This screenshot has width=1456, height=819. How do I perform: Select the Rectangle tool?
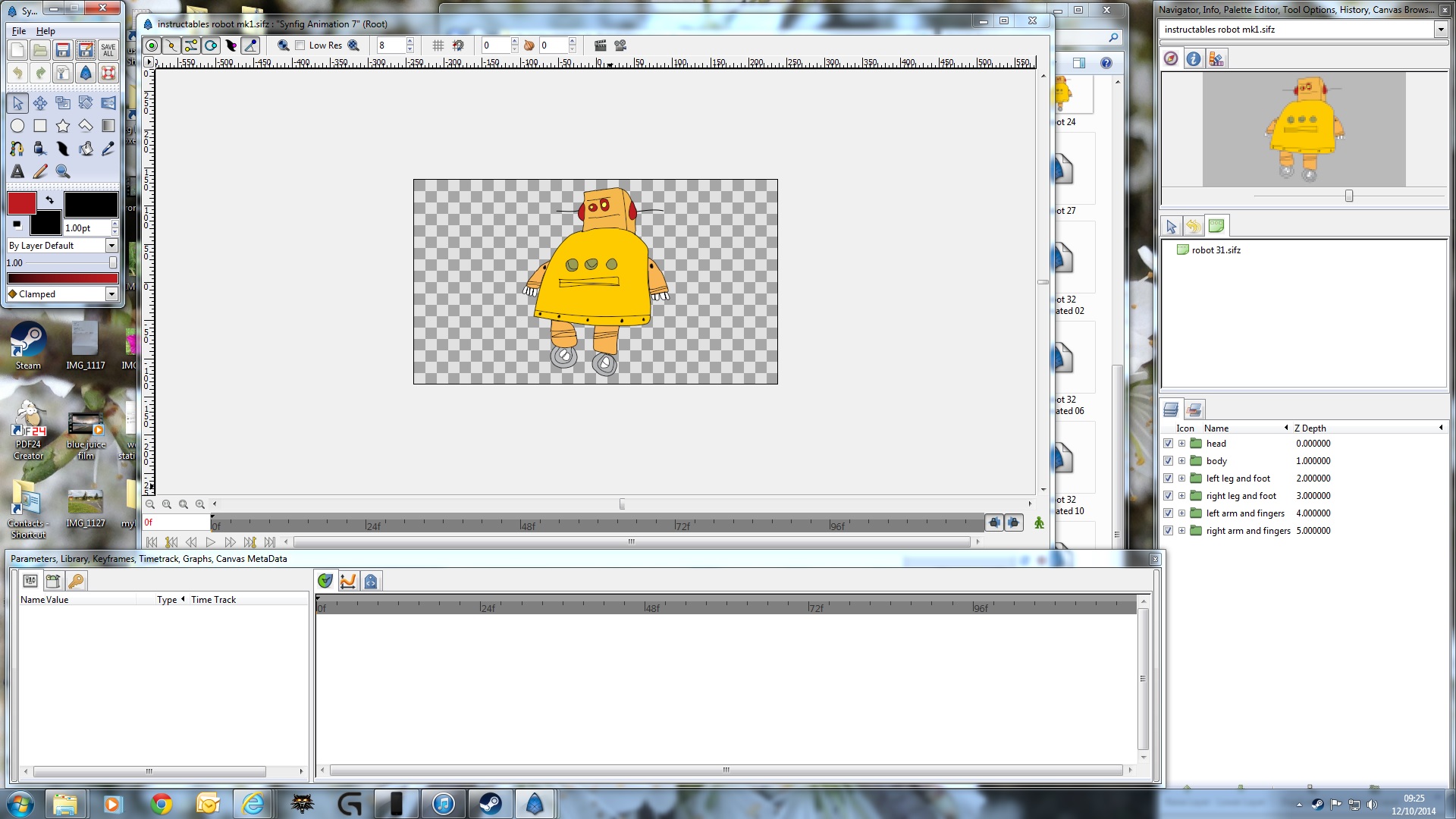[x=40, y=126]
